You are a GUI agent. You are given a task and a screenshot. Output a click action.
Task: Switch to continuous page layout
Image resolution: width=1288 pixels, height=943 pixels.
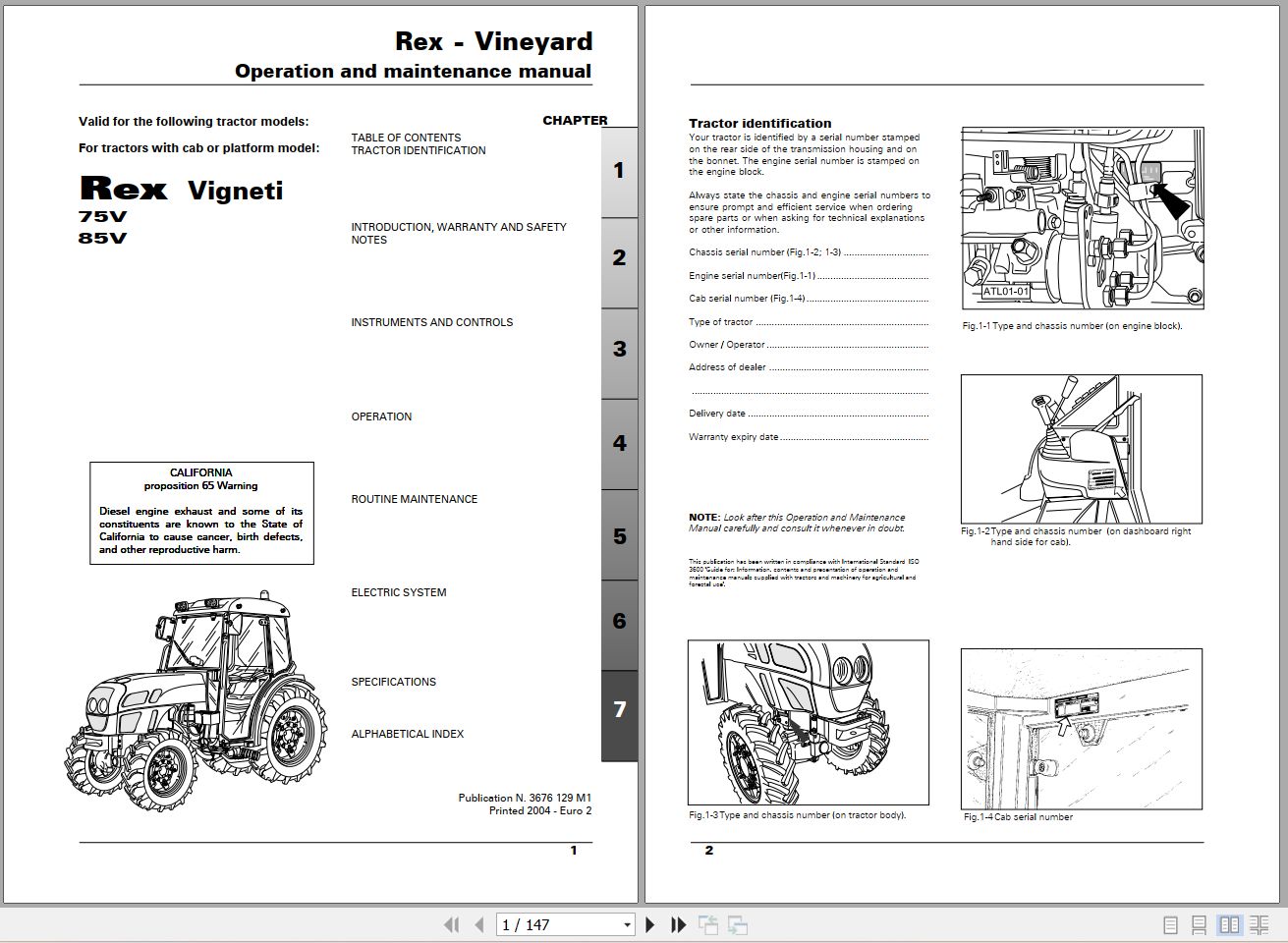click(x=1200, y=924)
